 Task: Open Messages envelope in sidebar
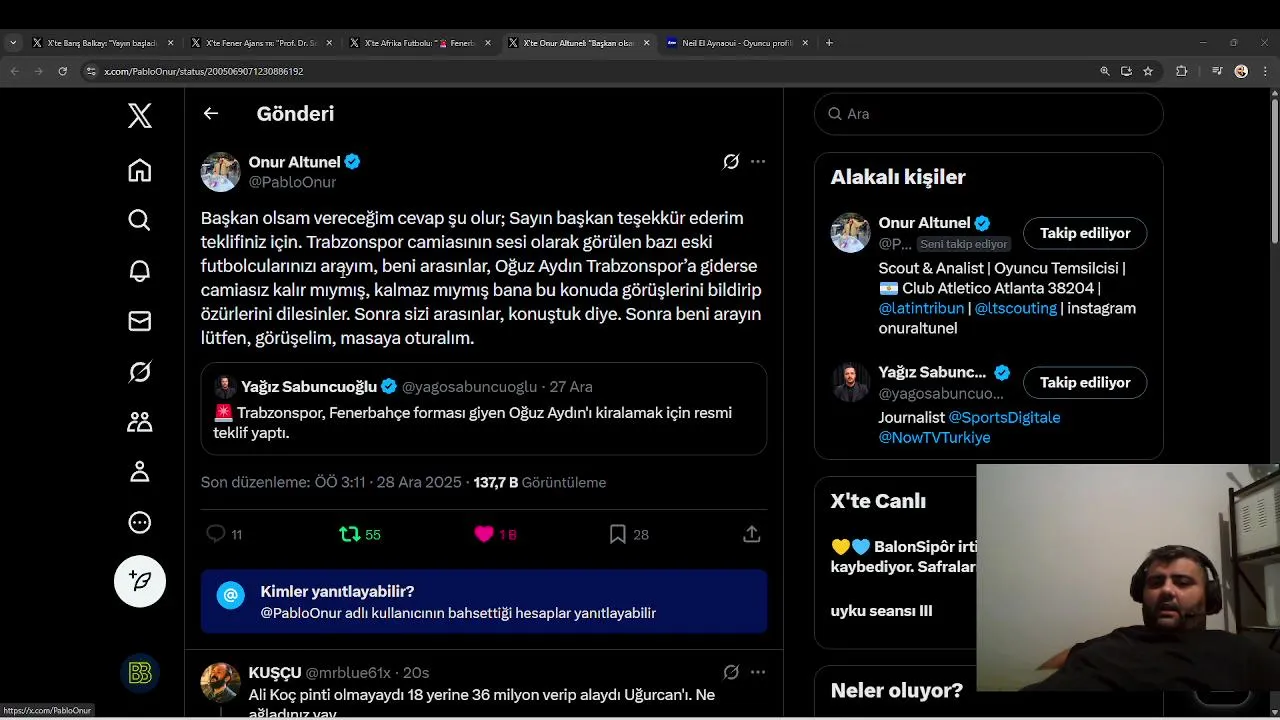pos(140,321)
